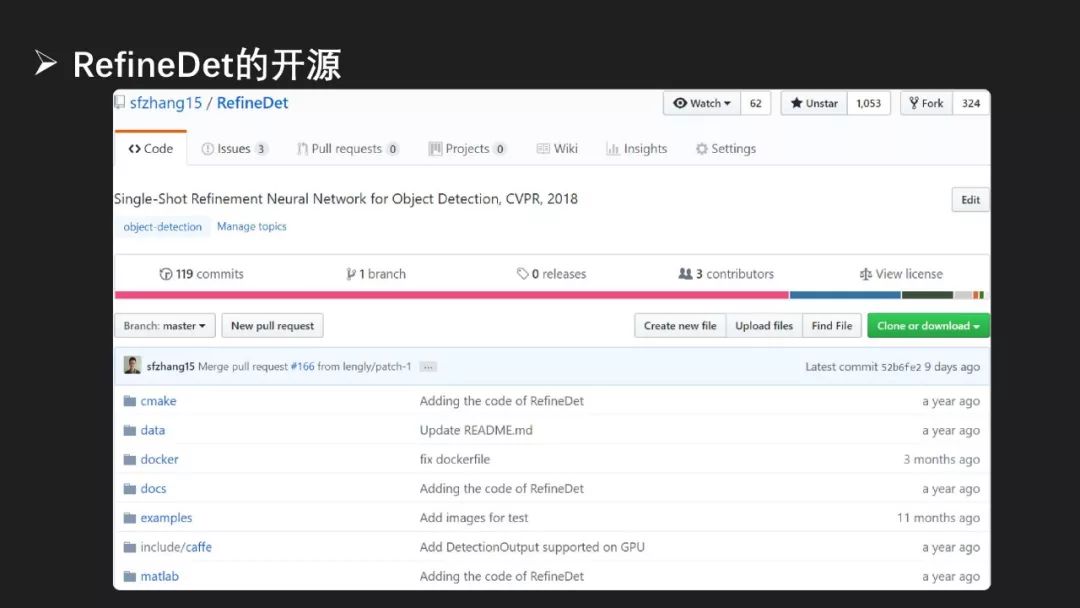Open the data folder
The width and height of the screenshot is (1080, 608).
click(x=153, y=430)
